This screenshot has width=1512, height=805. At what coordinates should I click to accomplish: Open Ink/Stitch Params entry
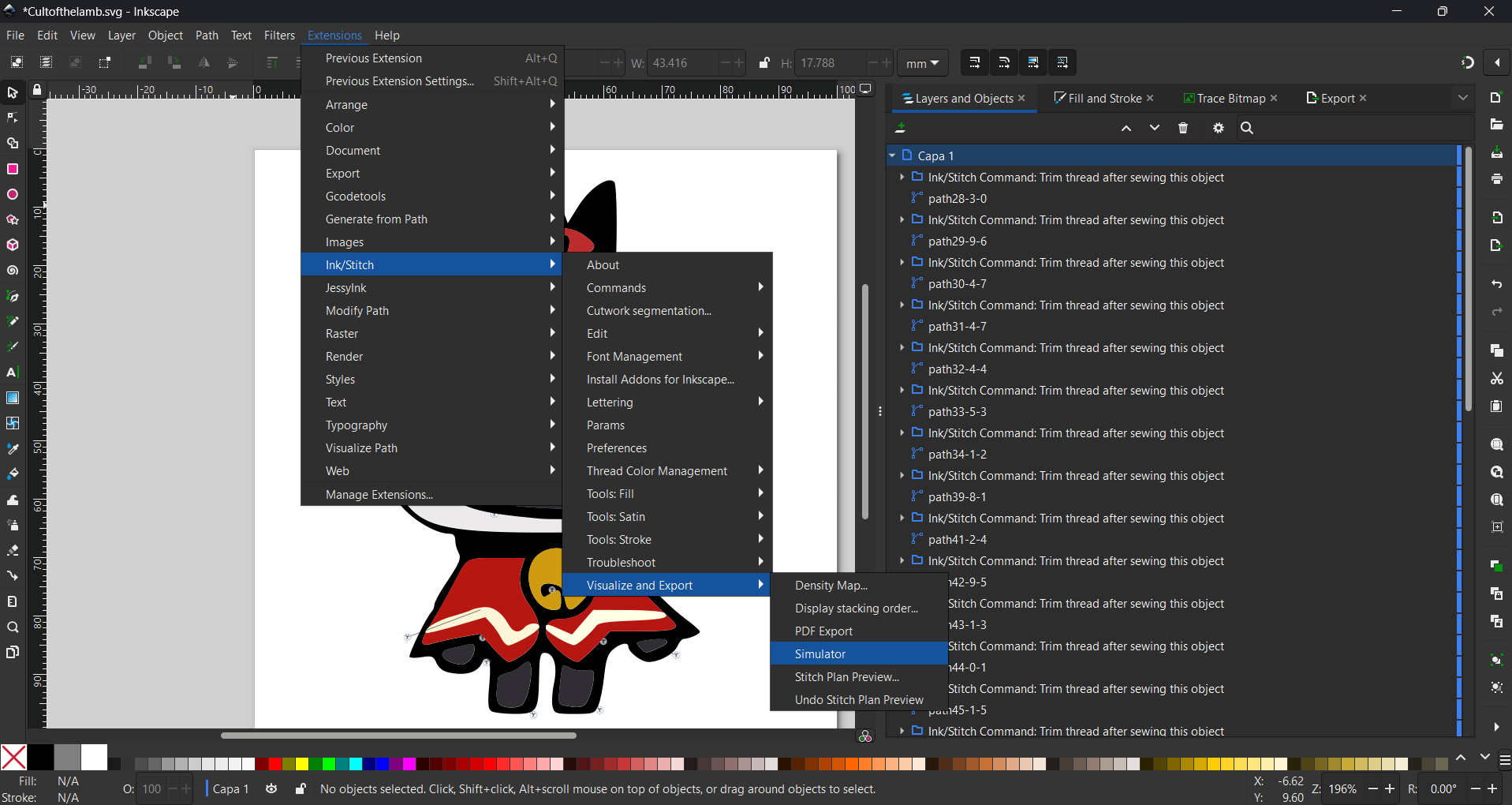(666, 425)
